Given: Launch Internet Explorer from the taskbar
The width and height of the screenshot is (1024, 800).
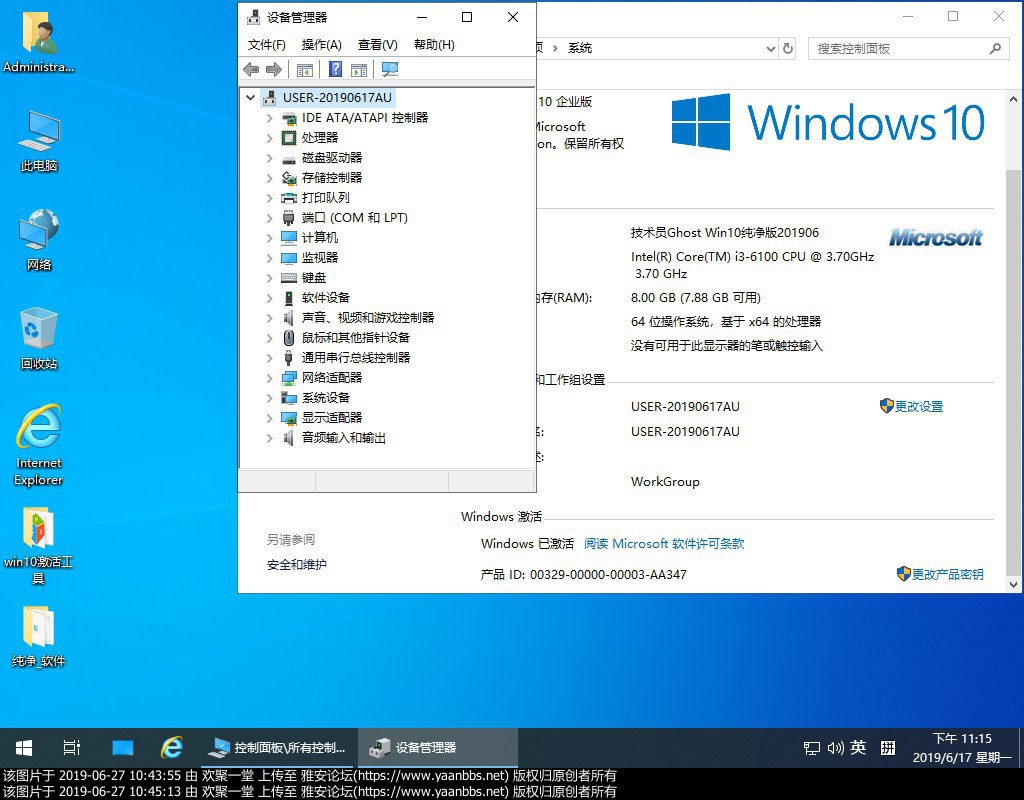Looking at the screenshot, I should [172, 747].
